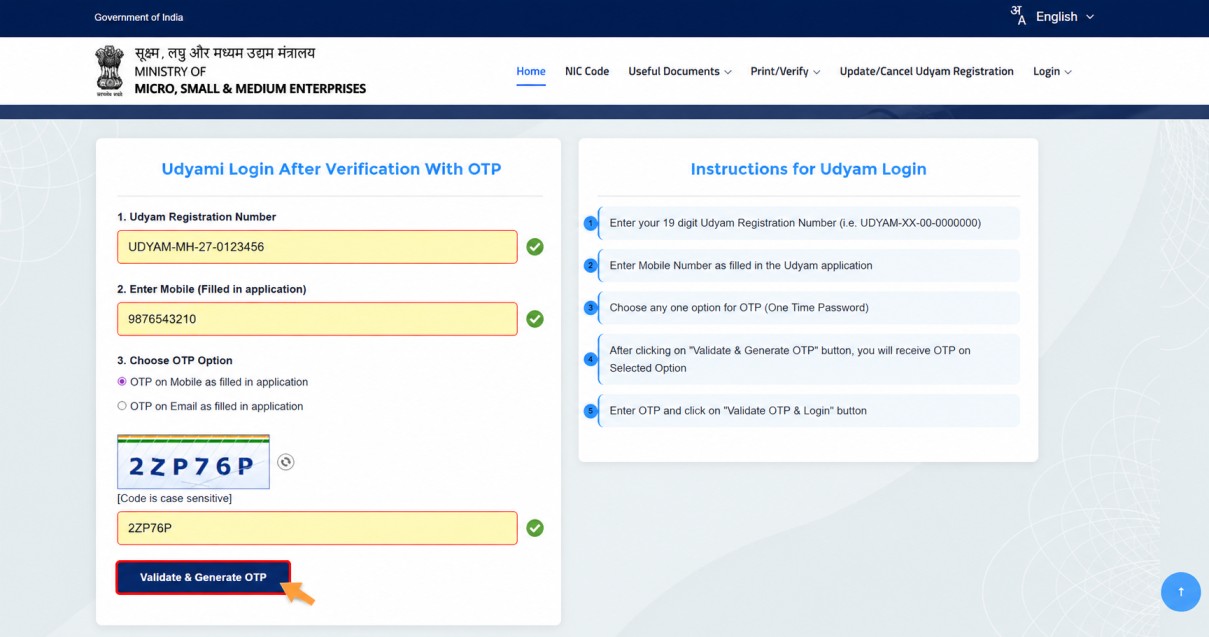Expand the Useful Documents menu

[680, 72]
